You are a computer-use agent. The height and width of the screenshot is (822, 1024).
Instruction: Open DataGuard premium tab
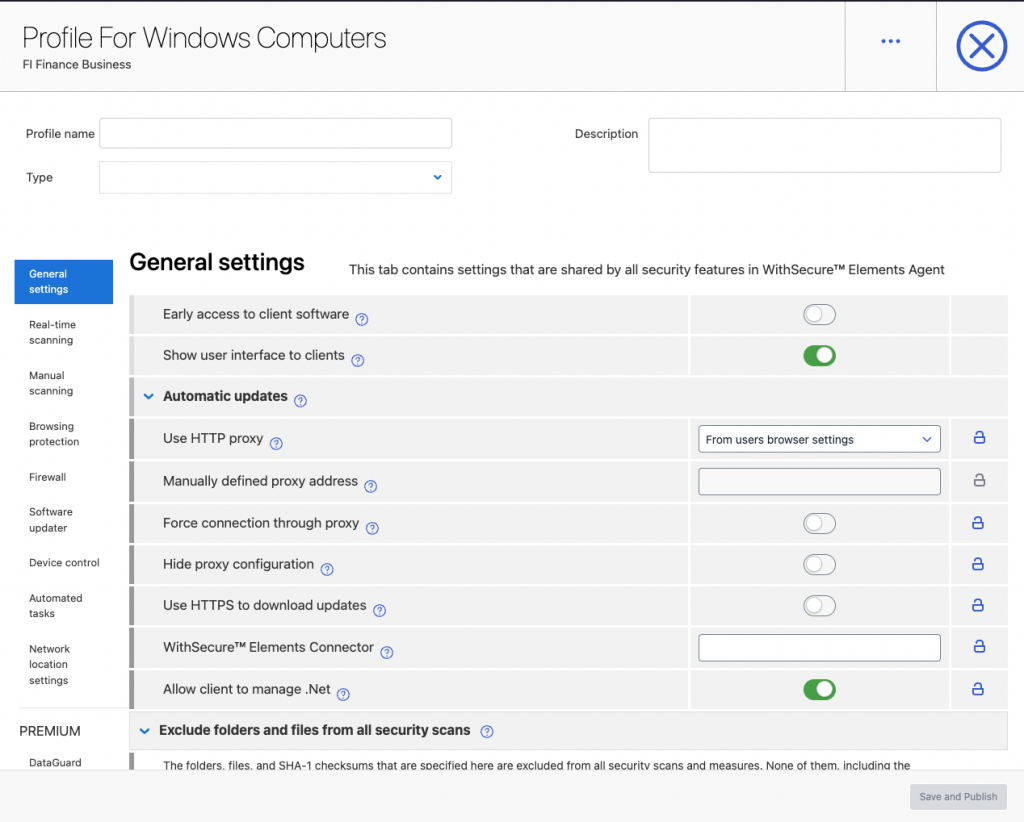click(56, 763)
